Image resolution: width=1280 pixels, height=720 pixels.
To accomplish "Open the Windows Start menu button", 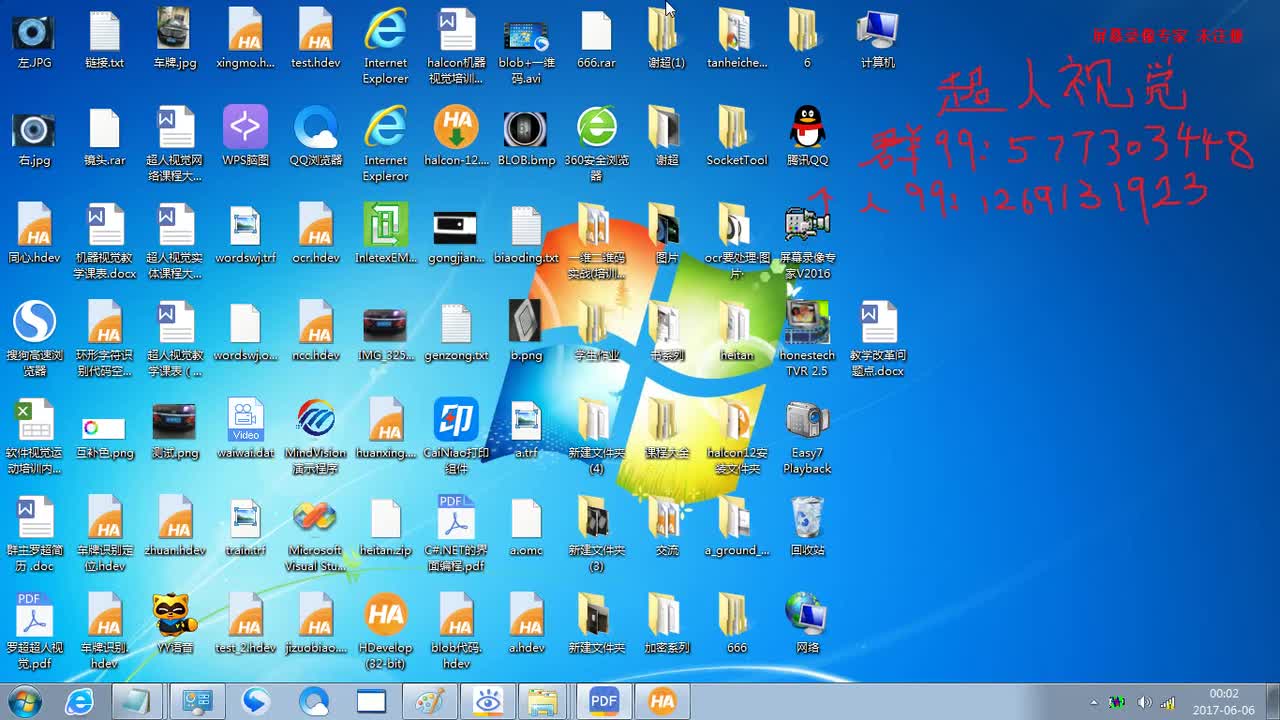I will (x=23, y=701).
